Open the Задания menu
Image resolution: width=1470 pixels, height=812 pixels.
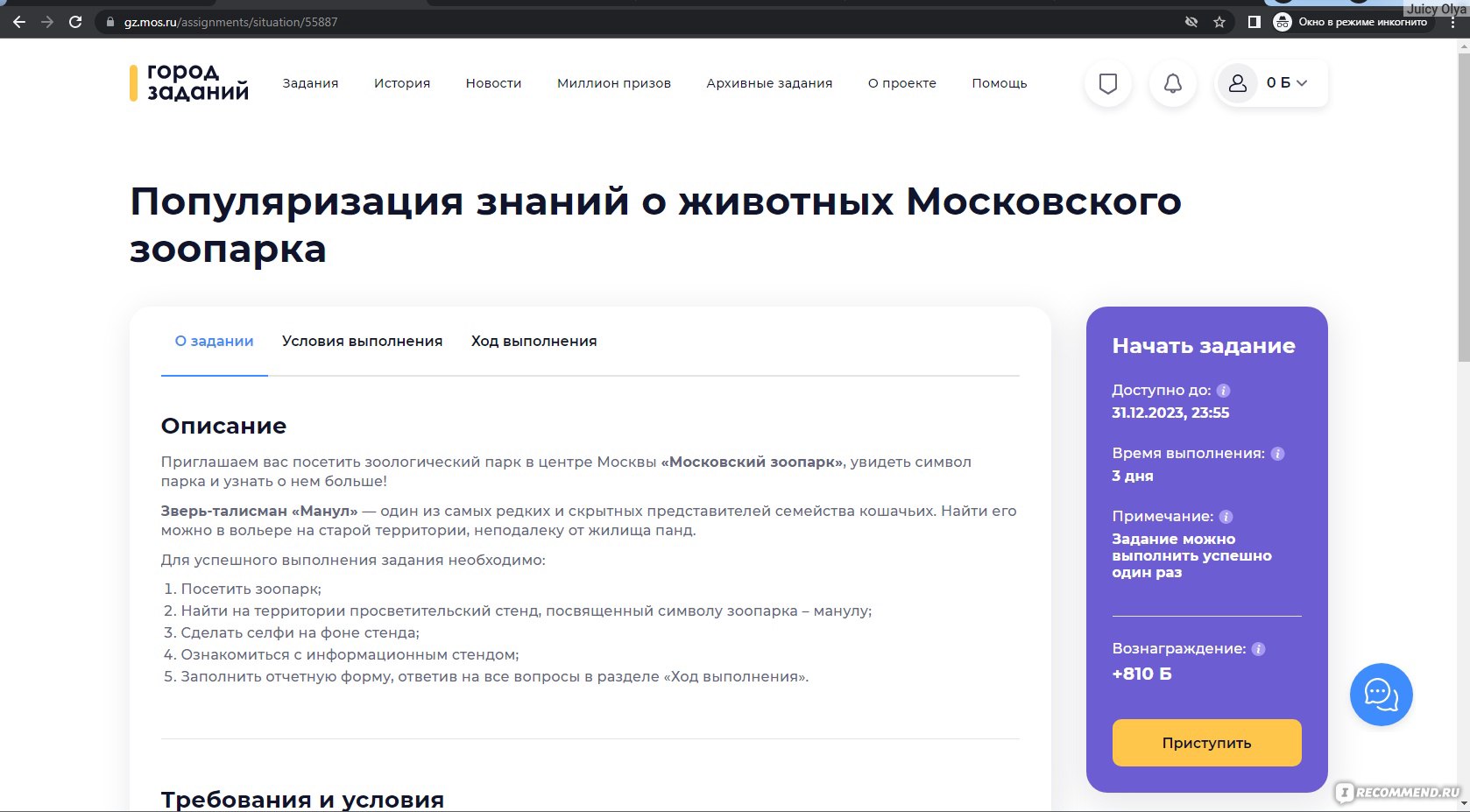tap(310, 83)
